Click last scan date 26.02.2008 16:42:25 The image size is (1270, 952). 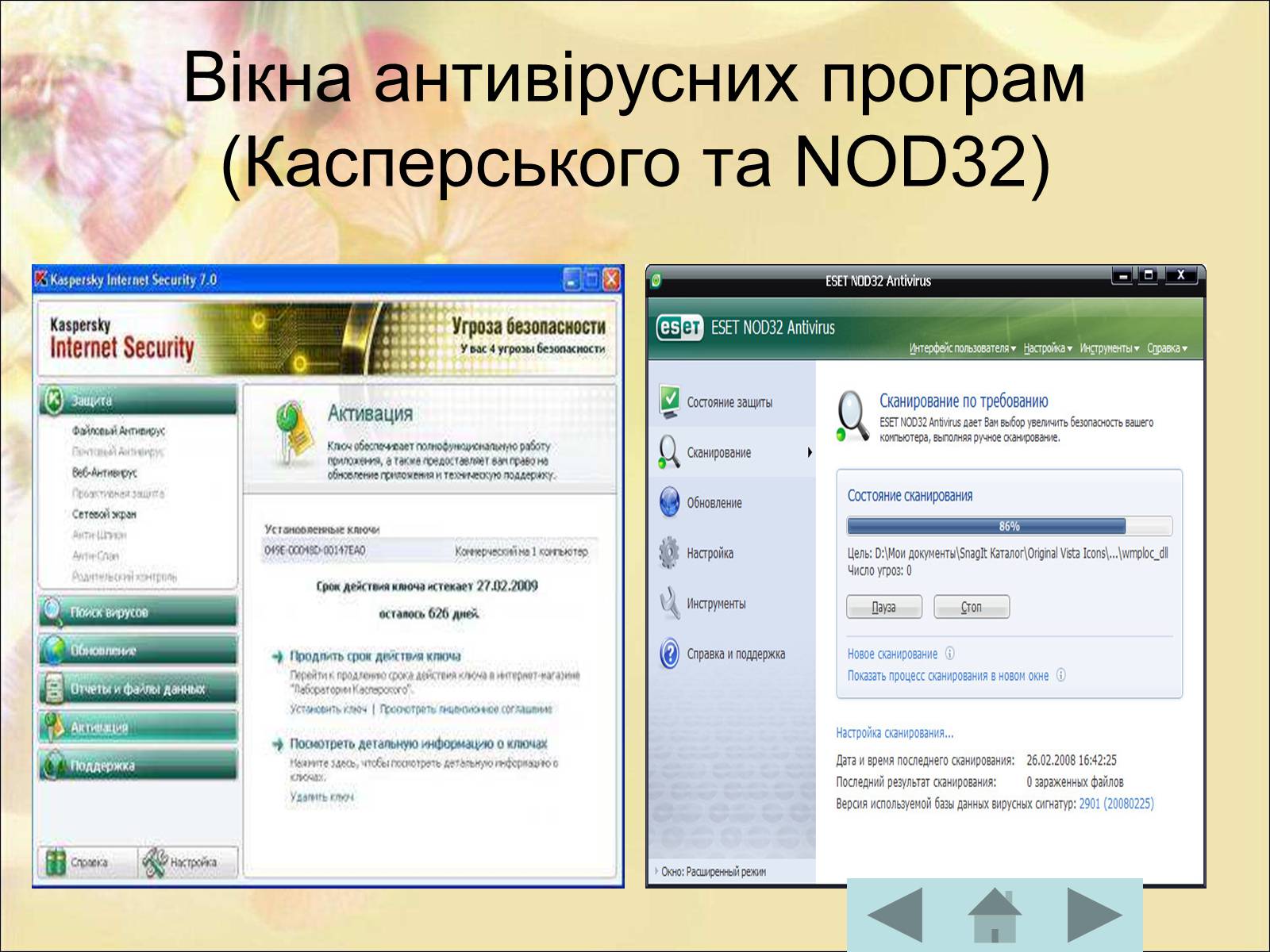pyautogui.click(x=1071, y=760)
